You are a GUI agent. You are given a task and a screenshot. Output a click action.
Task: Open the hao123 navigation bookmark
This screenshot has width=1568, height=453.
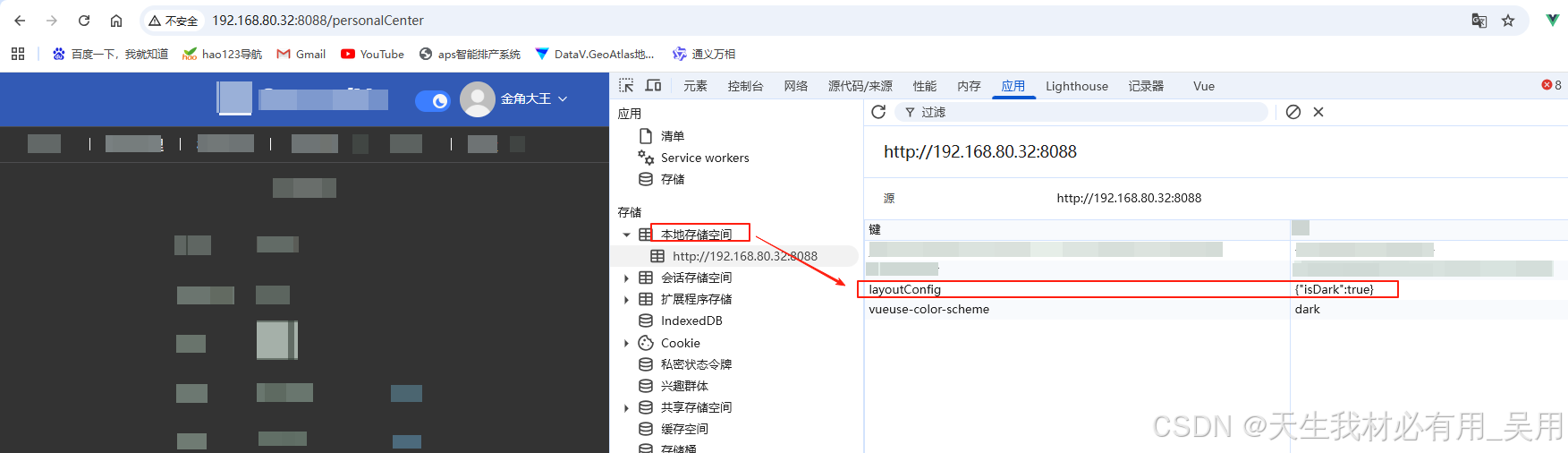click(x=222, y=54)
